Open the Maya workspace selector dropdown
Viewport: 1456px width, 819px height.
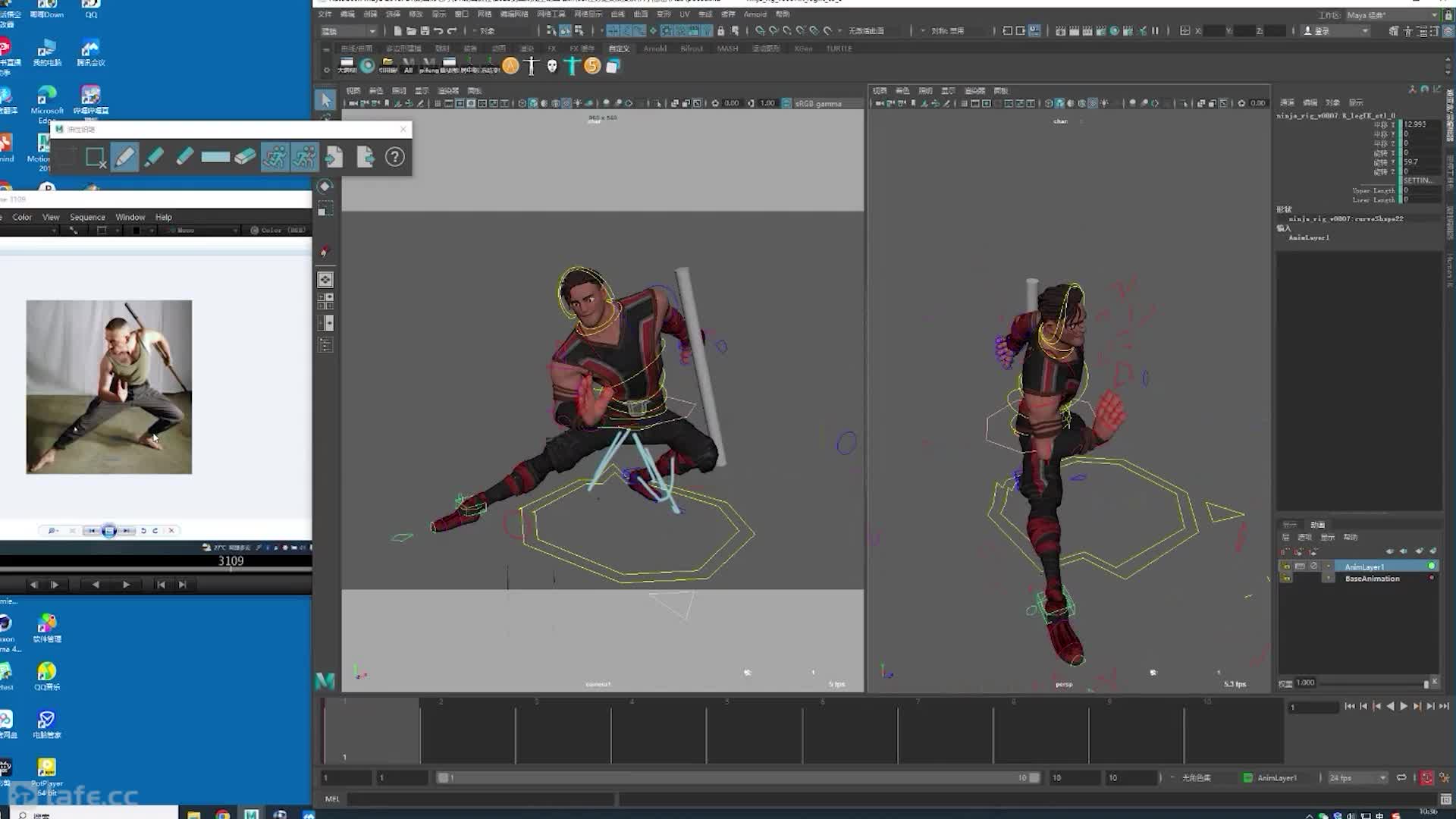pyautogui.click(x=1392, y=15)
